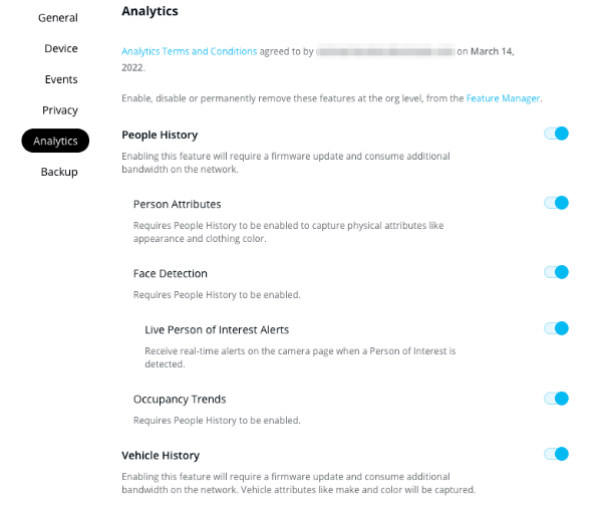Screen dimensions: 605x507
Task: Switch off the Occupancy Trends toggle
Action: [x=556, y=398]
